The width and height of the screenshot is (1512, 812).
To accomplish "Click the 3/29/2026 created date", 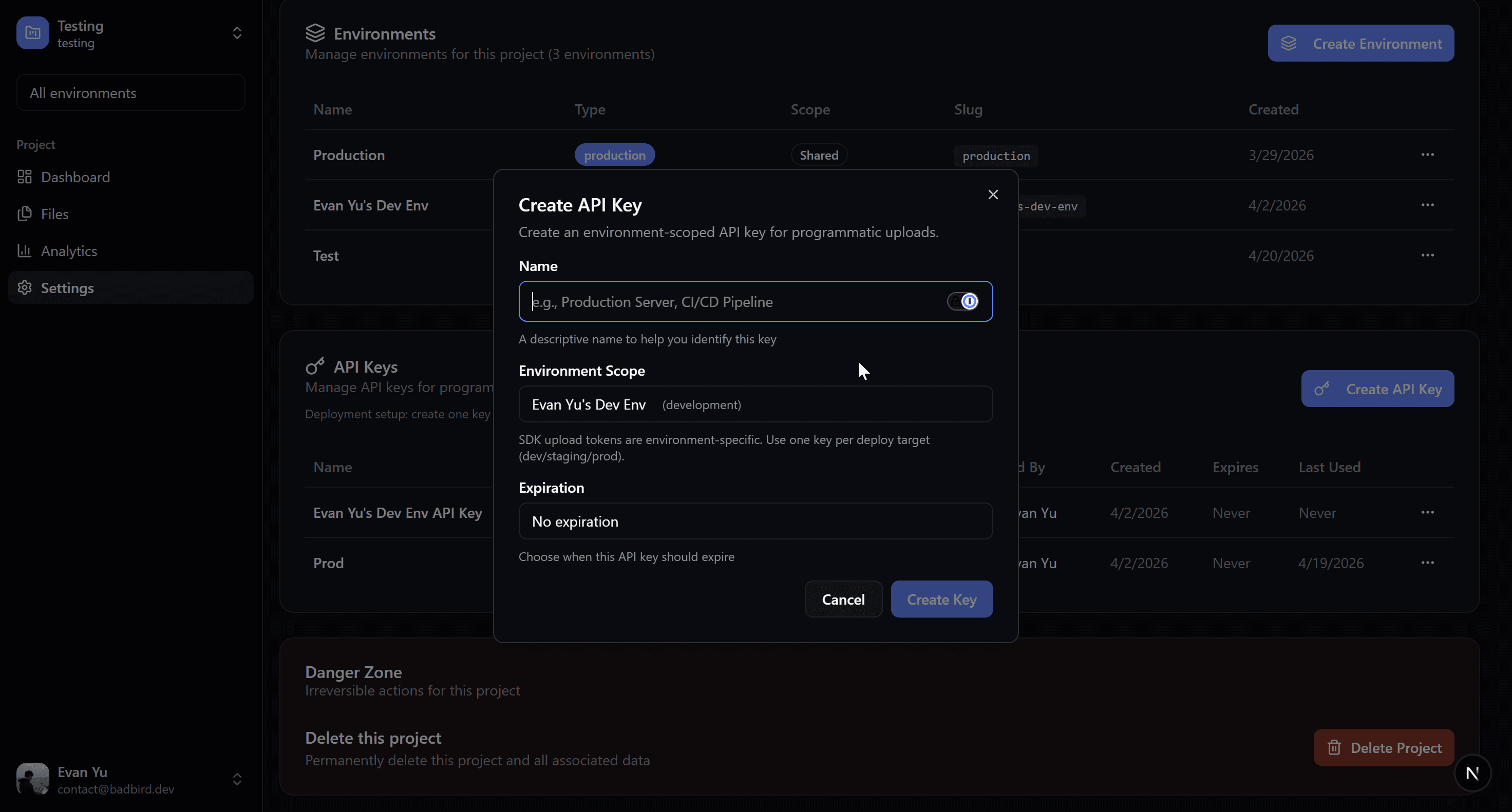I will [1281, 155].
